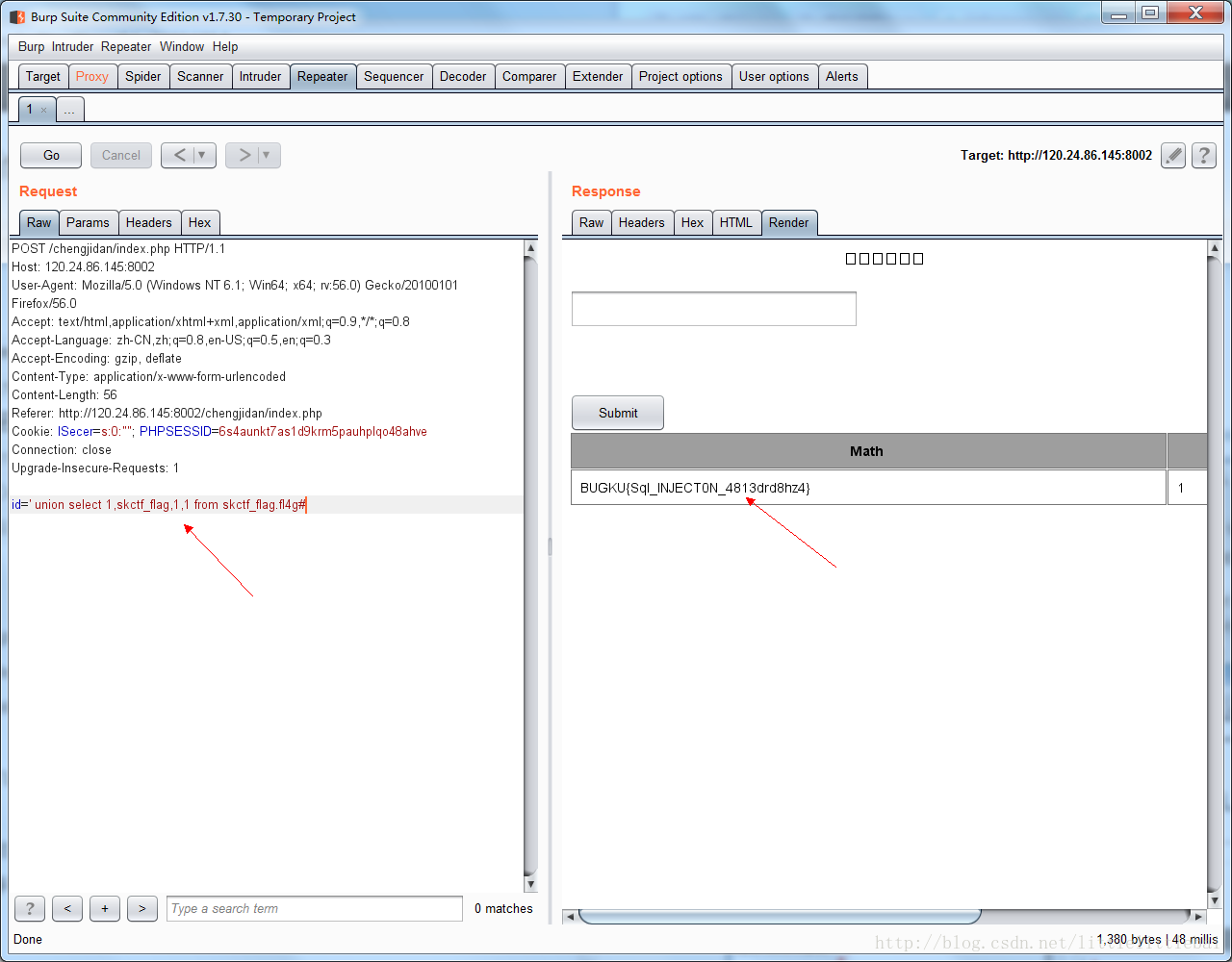
Task: Select Response Headers tab
Action: coord(642,222)
